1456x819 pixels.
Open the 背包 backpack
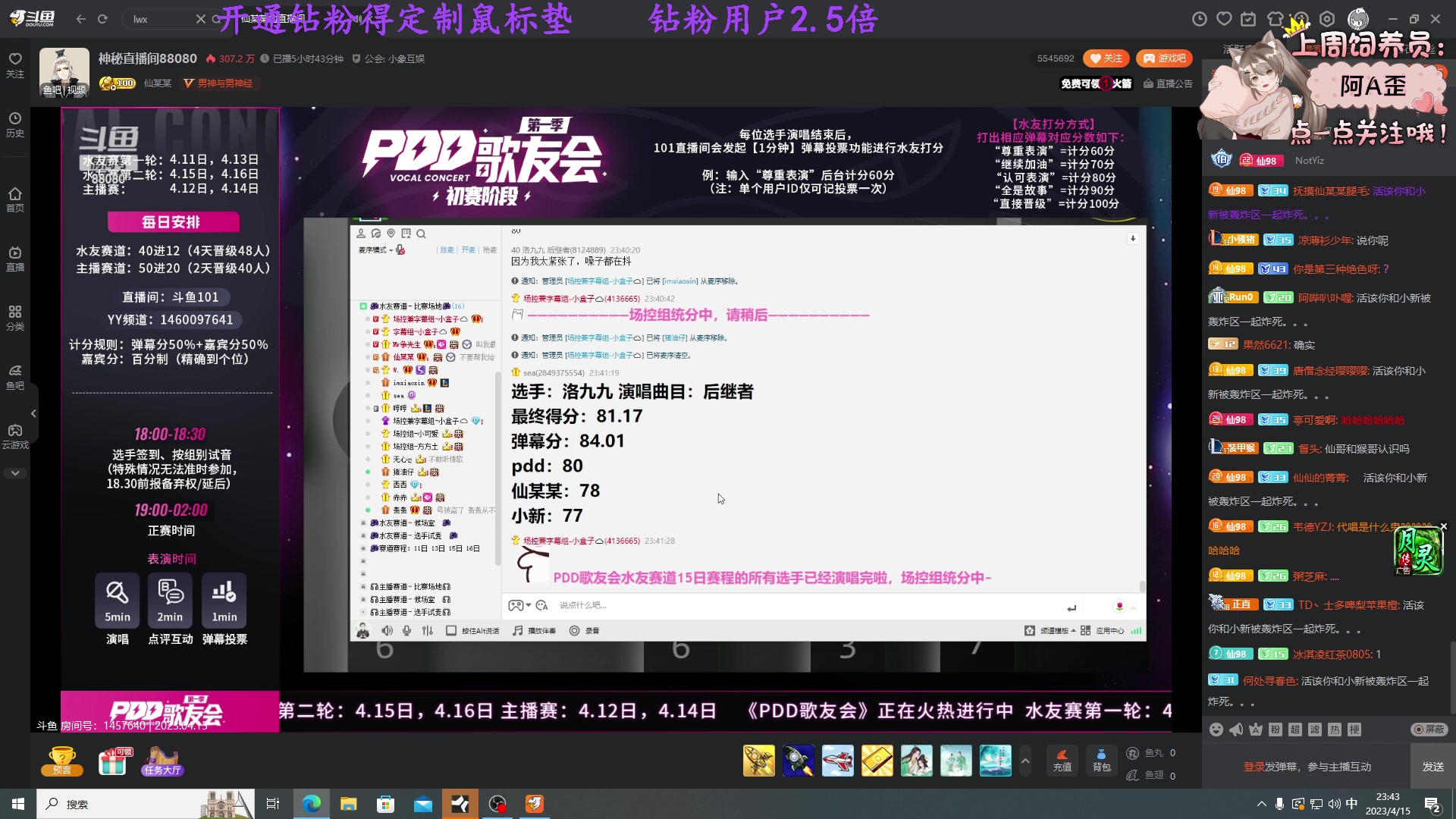[x=1101, y=761]
